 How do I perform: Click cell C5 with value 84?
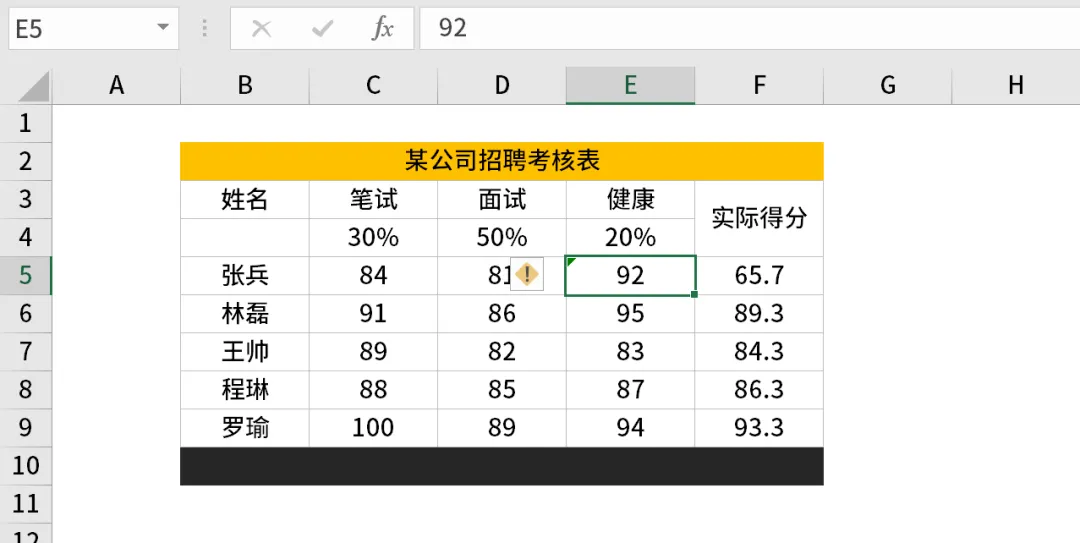pos(373,276)
